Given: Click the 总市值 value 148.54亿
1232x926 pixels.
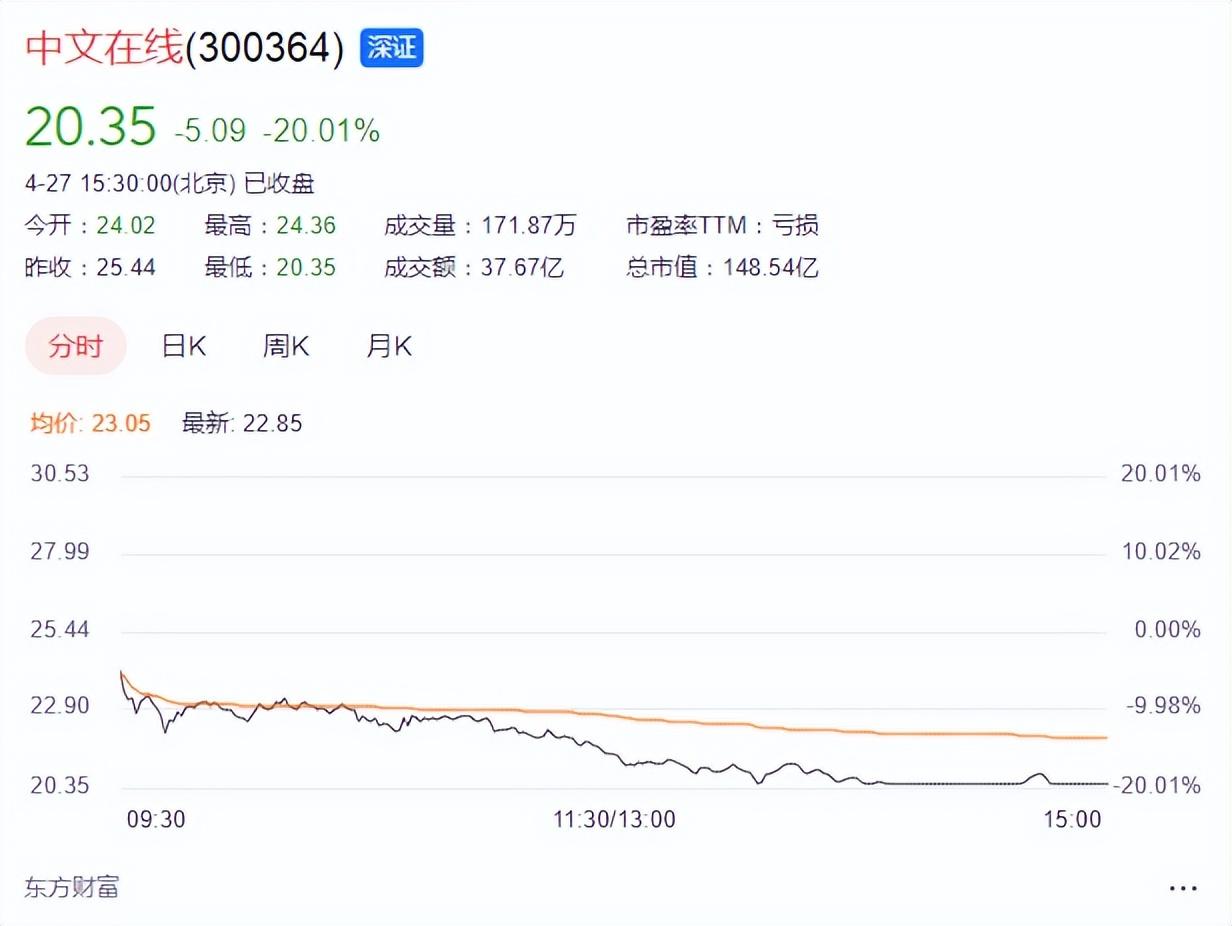Looking at the screenshot, I should click(x=769, y=268).
